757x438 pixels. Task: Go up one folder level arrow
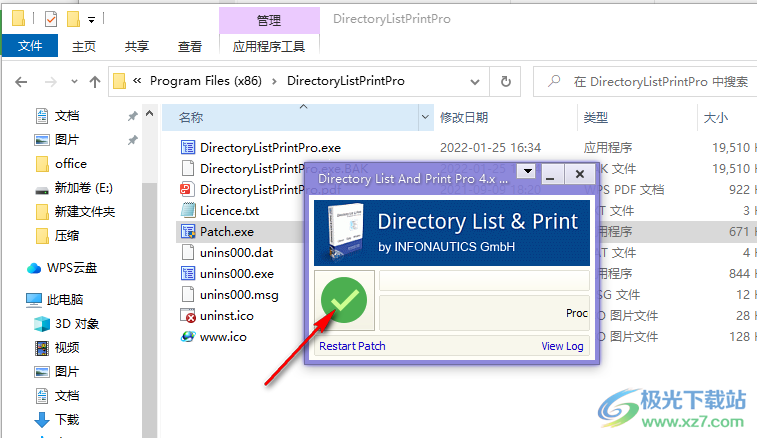pyautogui.click(x=95, y=82)
